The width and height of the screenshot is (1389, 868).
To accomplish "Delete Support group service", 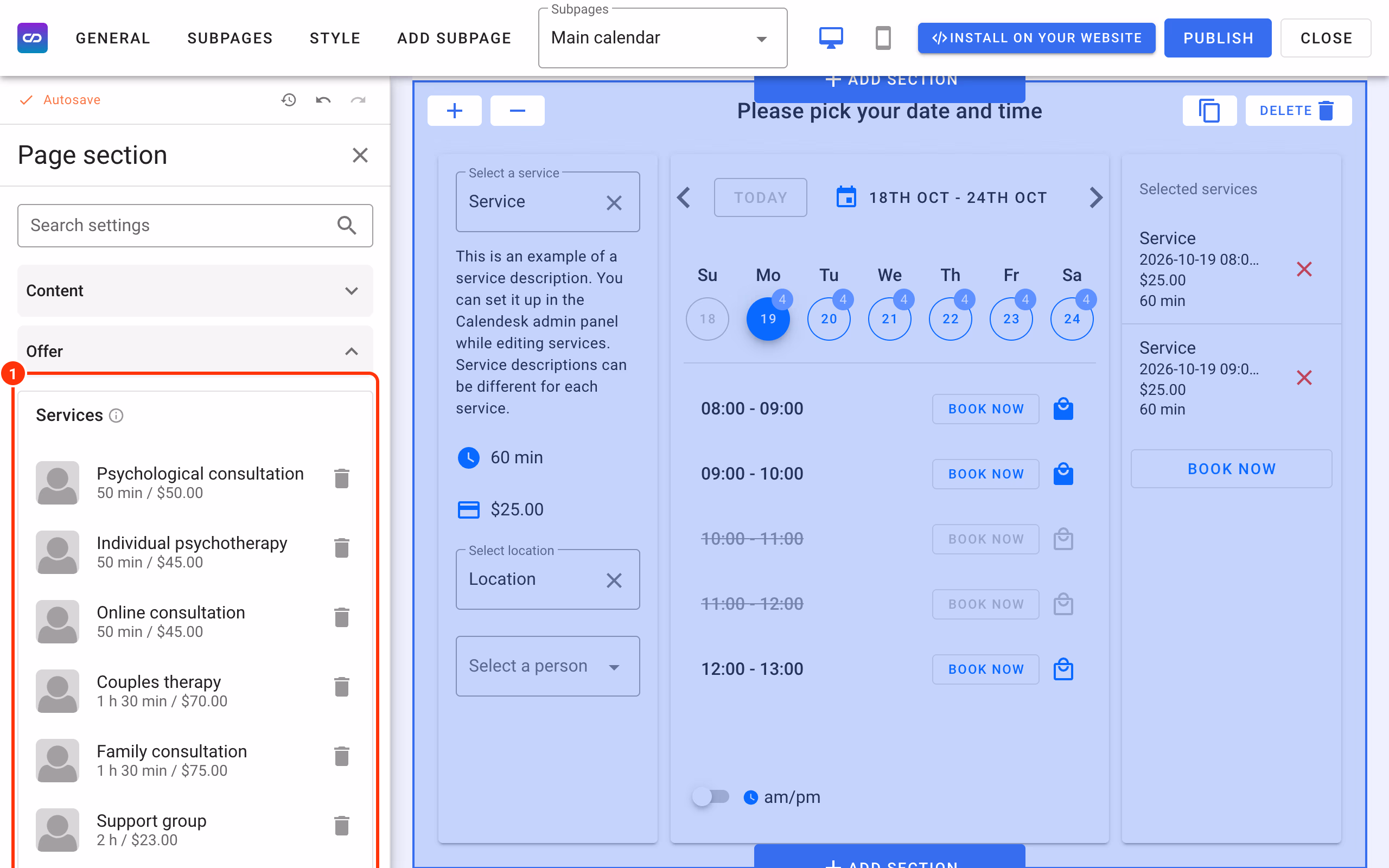I will pyautogui.click(x=341, y=826).
